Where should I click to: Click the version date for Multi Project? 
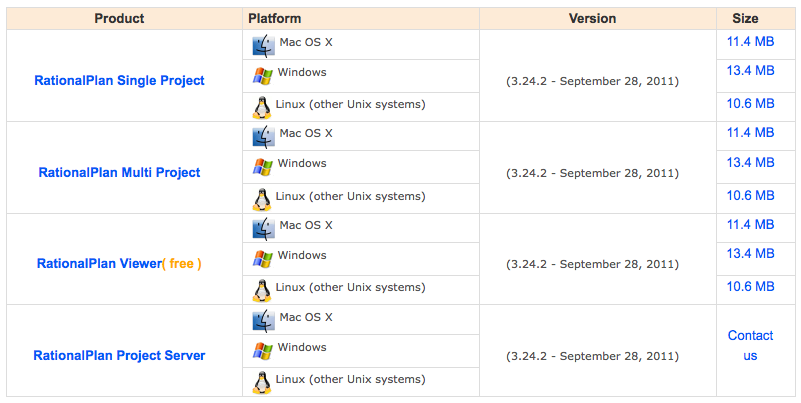(593, 174)
